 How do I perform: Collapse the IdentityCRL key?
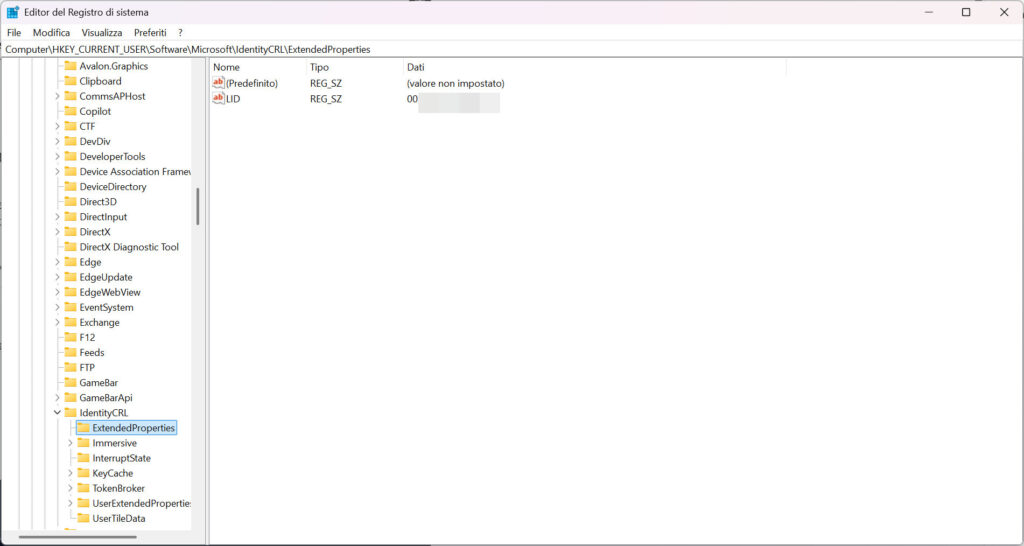57,412
